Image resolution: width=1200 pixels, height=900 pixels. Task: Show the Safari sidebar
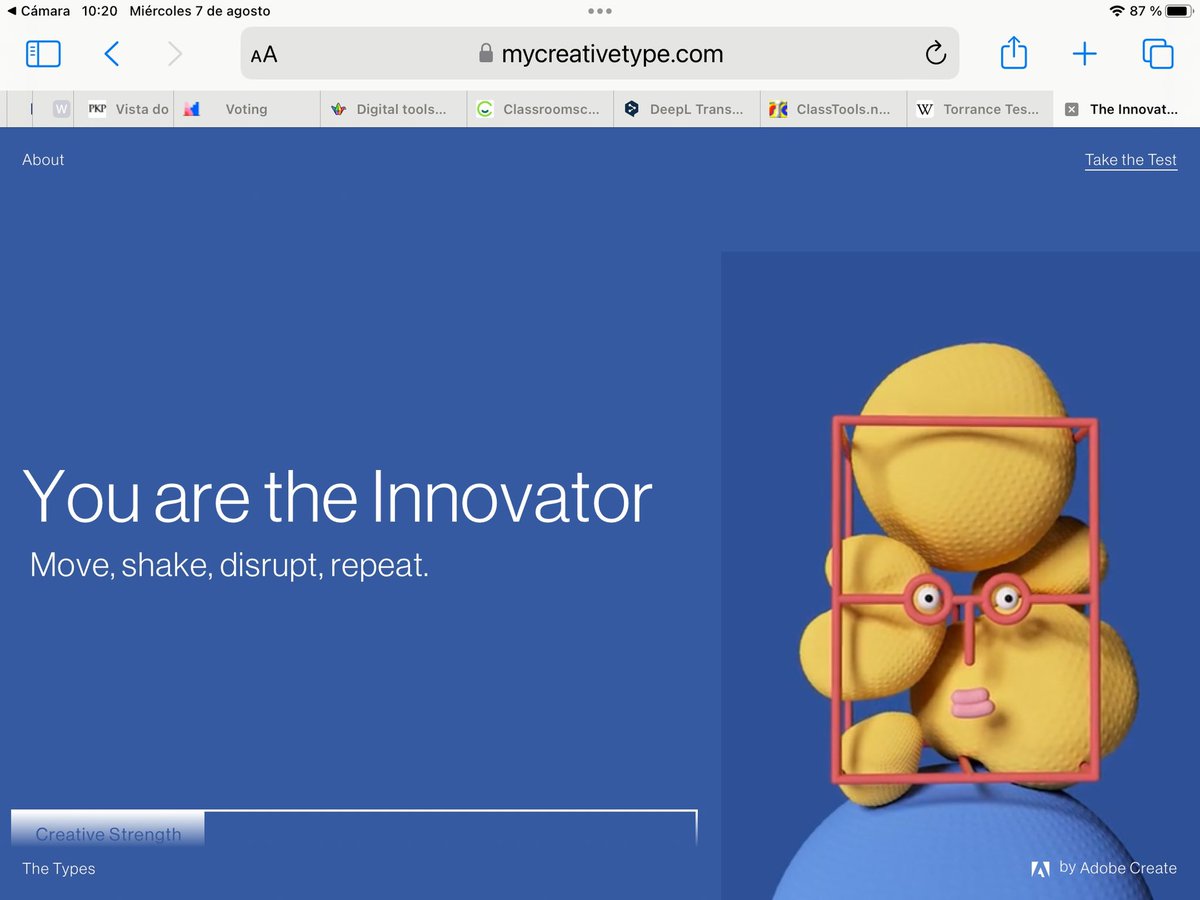(x=43, y=54)
